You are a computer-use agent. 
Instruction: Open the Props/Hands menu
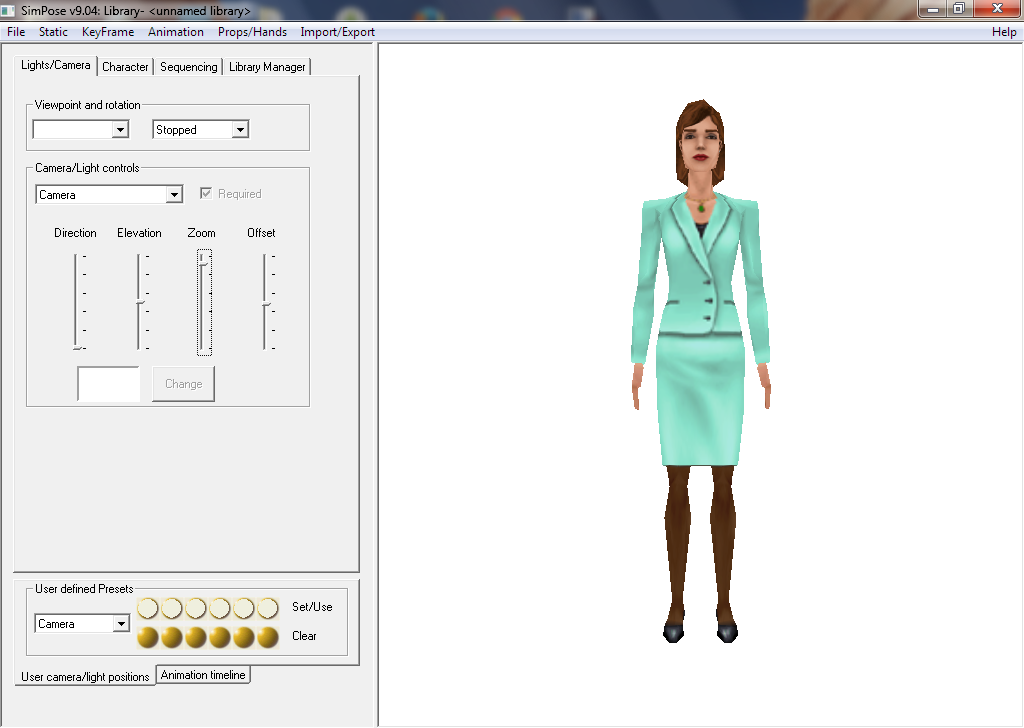(x=252, y=32)
